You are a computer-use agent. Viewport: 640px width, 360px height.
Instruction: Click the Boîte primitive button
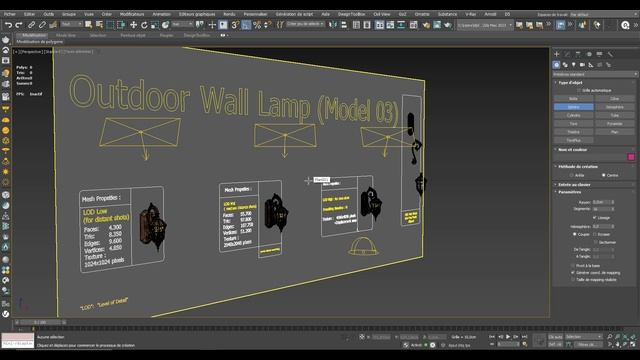click(x=573, y=99)
